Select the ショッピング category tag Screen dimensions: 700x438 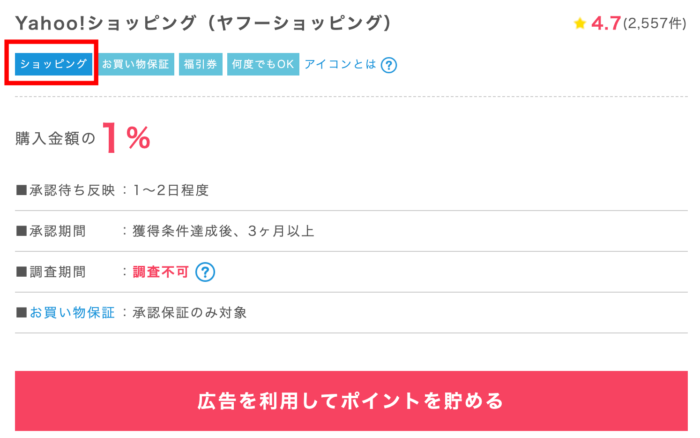[54, 65]
